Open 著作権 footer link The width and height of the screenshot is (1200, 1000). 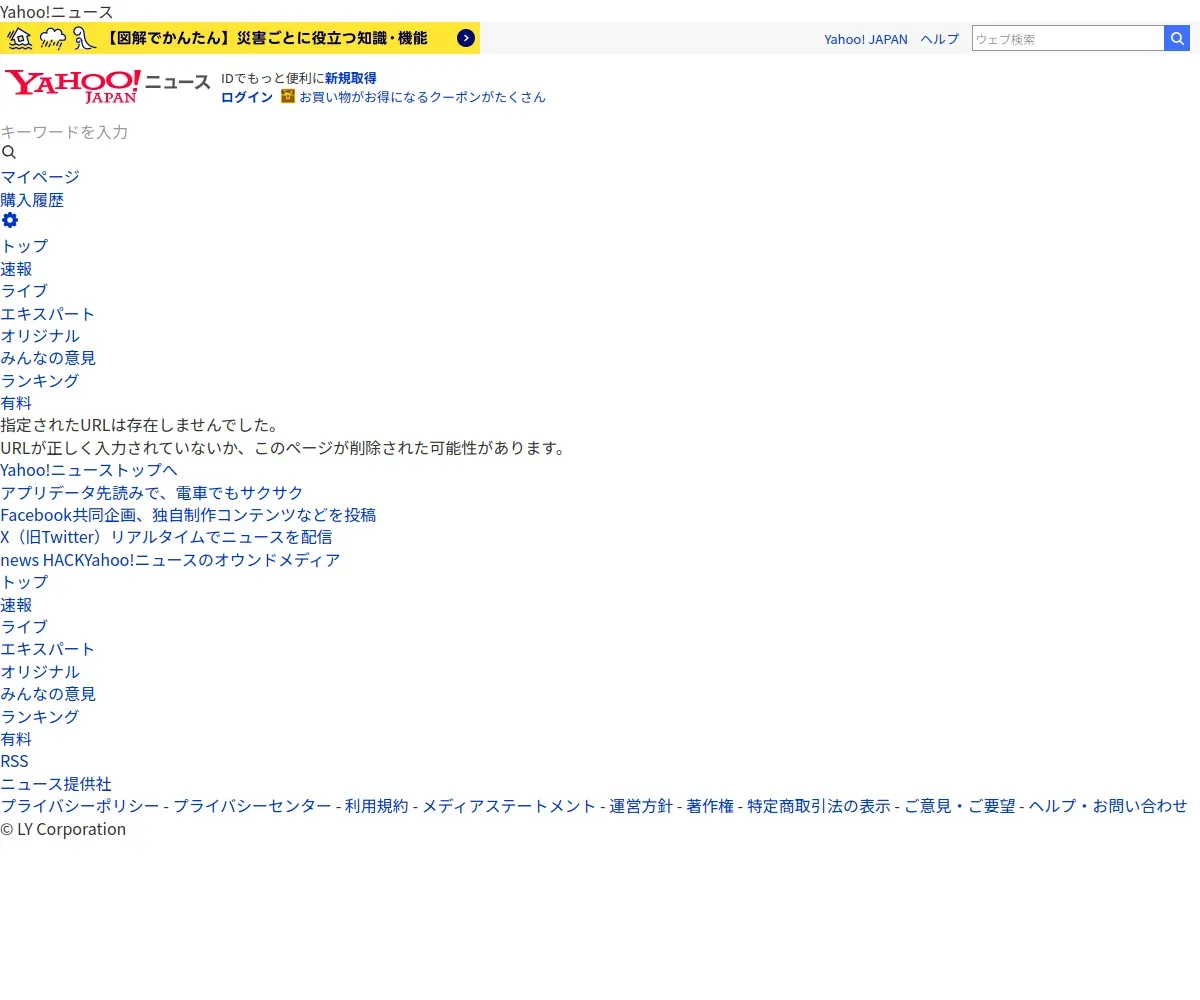point(710,806)
